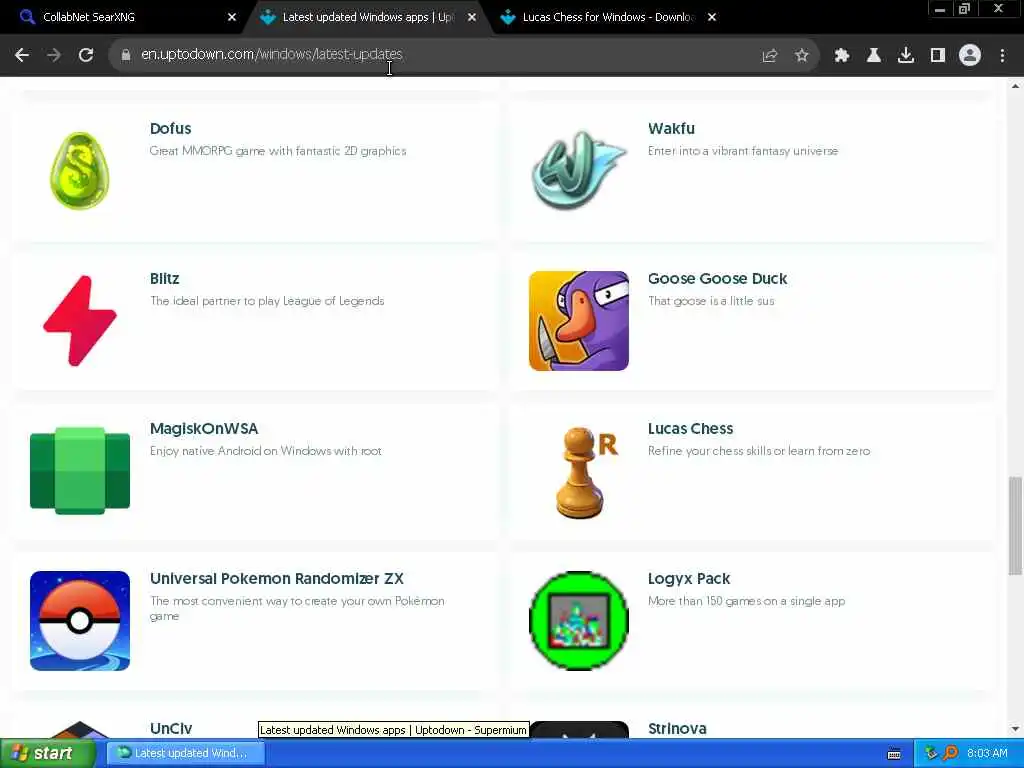
Task: Open the Universal Pokemon Randomizer pokeball icon
Action: 80,621
